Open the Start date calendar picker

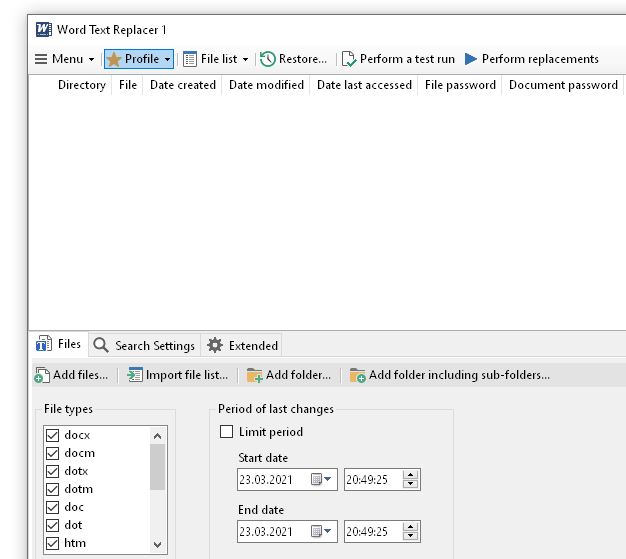coord(321,479)
